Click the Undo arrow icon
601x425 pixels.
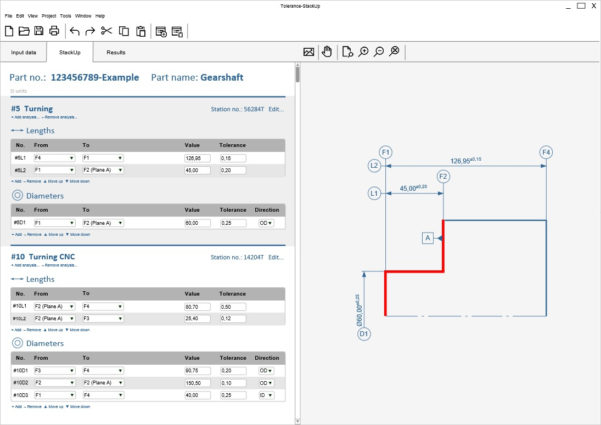click(74, 32)
